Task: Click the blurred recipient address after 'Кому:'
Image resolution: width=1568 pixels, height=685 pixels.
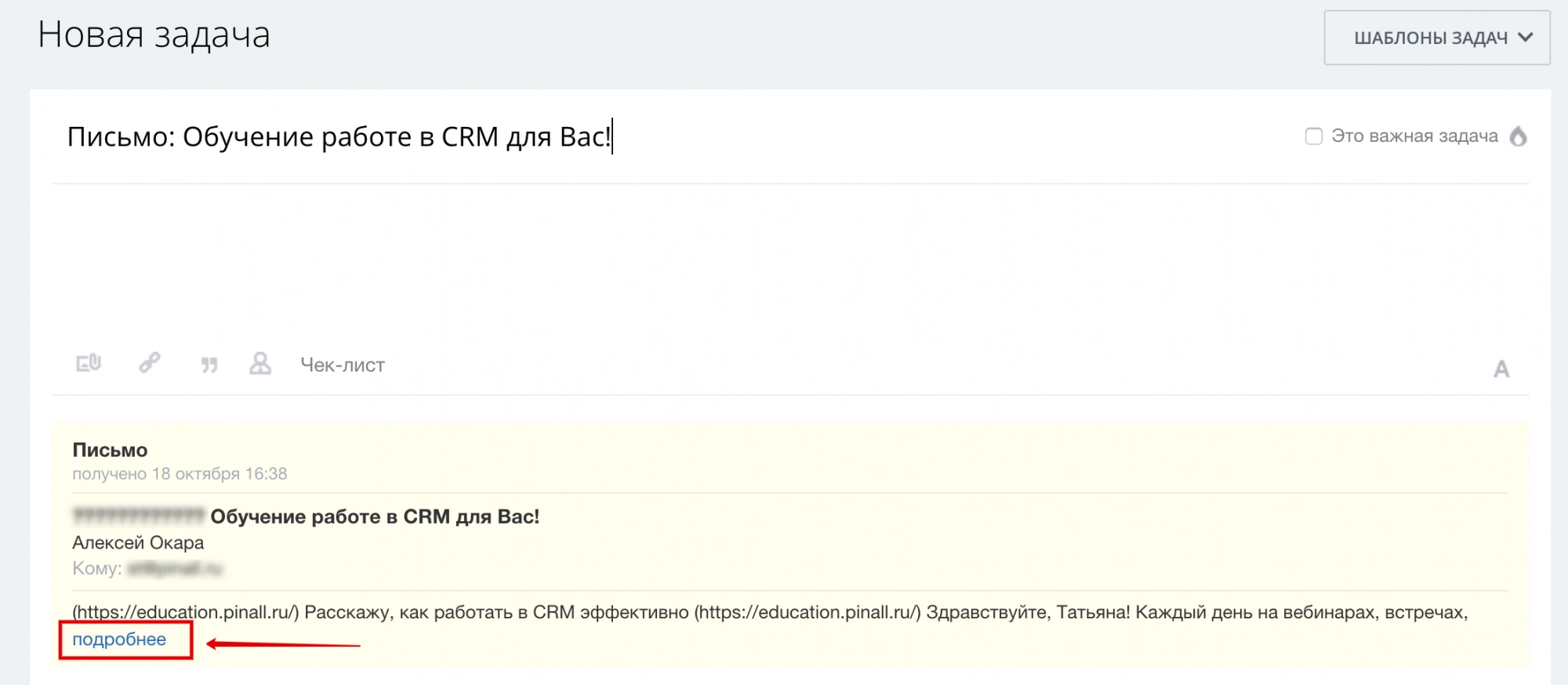Action: click(176, 569)
